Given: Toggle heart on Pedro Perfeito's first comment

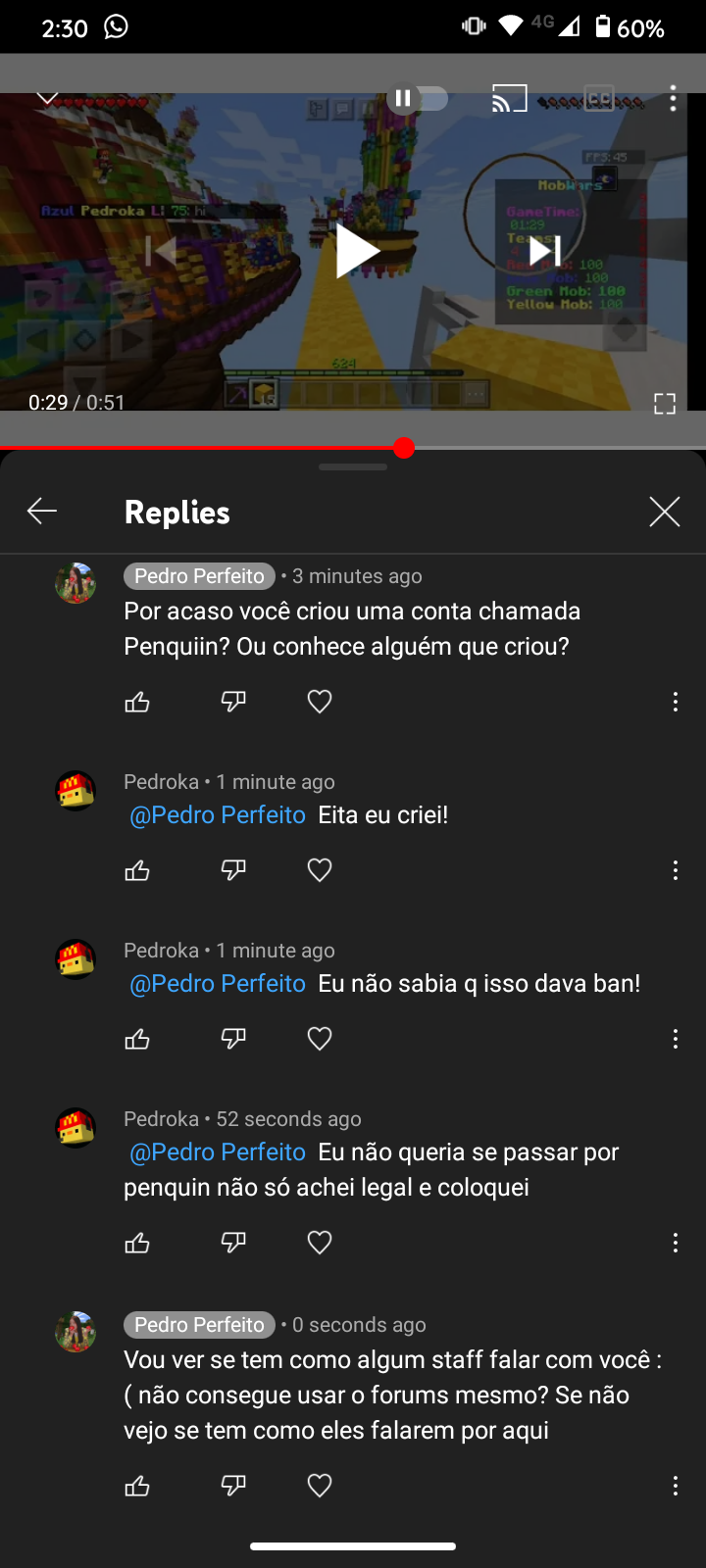Looking at the screenshot, I should point(320,702).
